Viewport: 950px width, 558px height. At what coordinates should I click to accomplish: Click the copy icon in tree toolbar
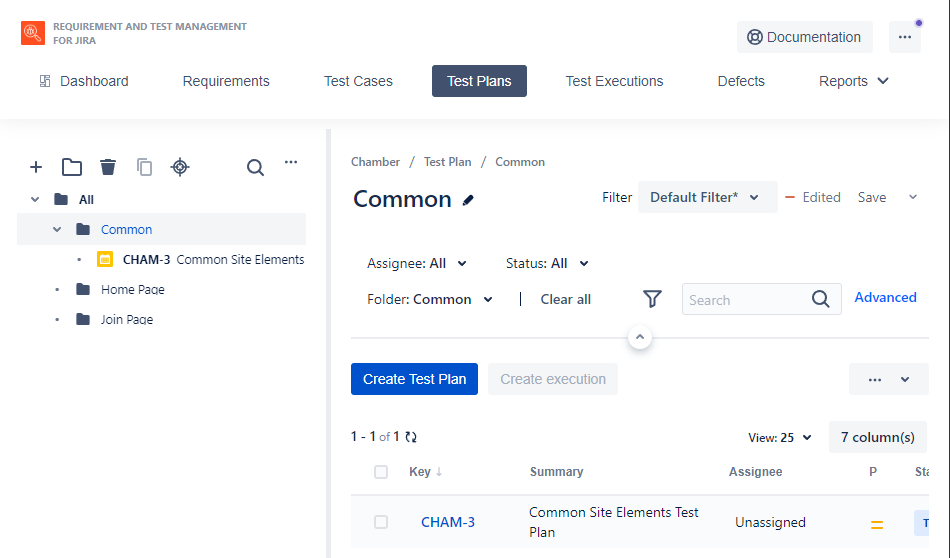[x=144, y=167]
